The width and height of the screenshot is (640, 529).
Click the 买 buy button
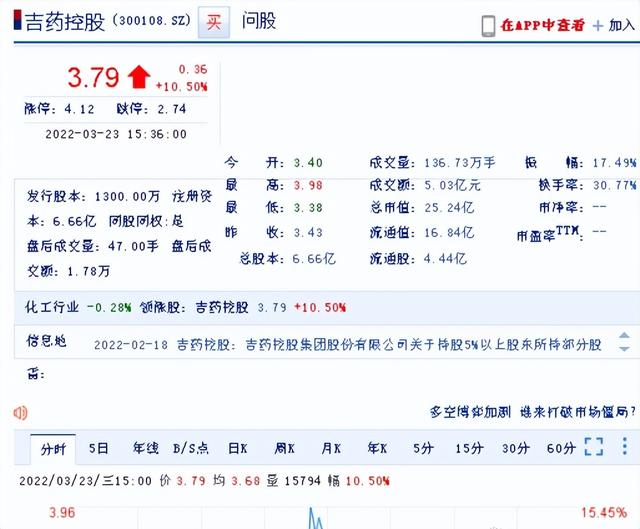[x=214, y=22]
